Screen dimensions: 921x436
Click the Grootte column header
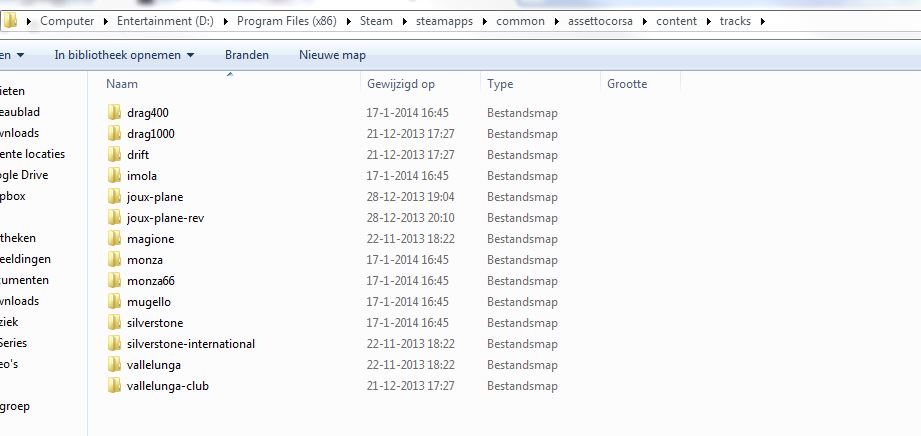click(x=627, y=84)
